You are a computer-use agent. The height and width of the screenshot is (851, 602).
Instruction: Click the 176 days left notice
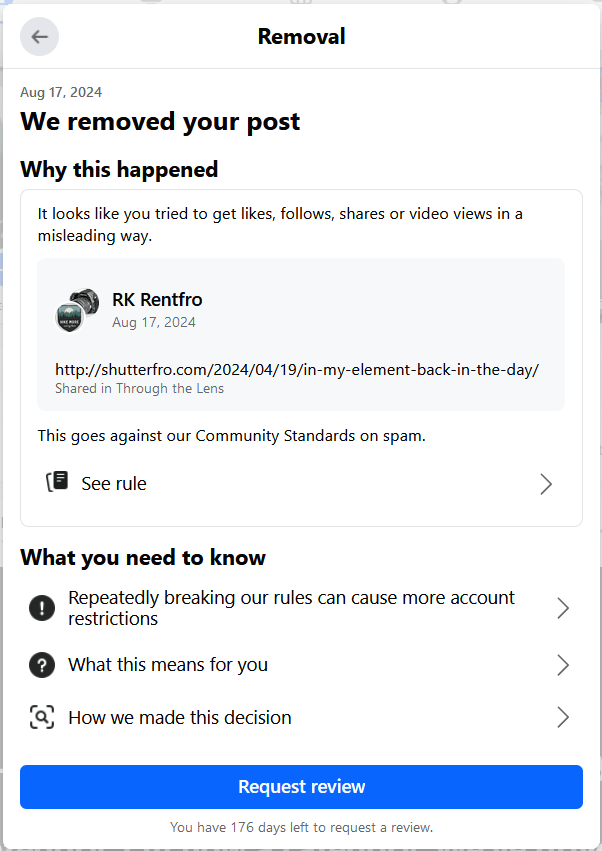(x=301, y=828)
